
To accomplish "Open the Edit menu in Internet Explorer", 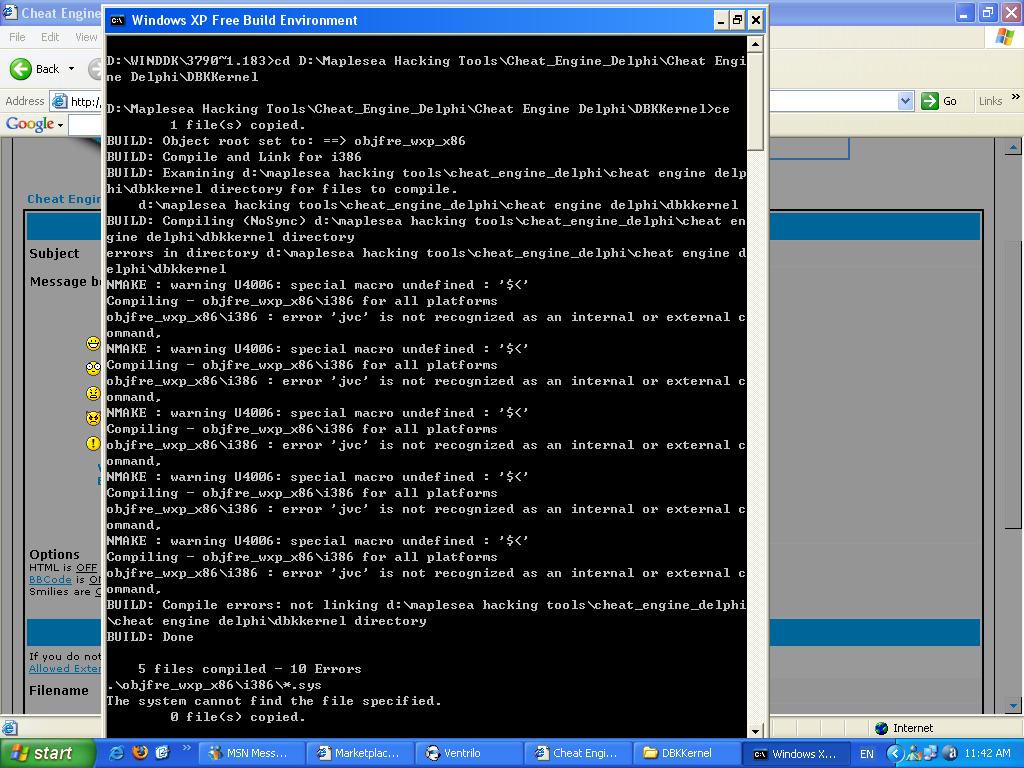I will [50, 37].
